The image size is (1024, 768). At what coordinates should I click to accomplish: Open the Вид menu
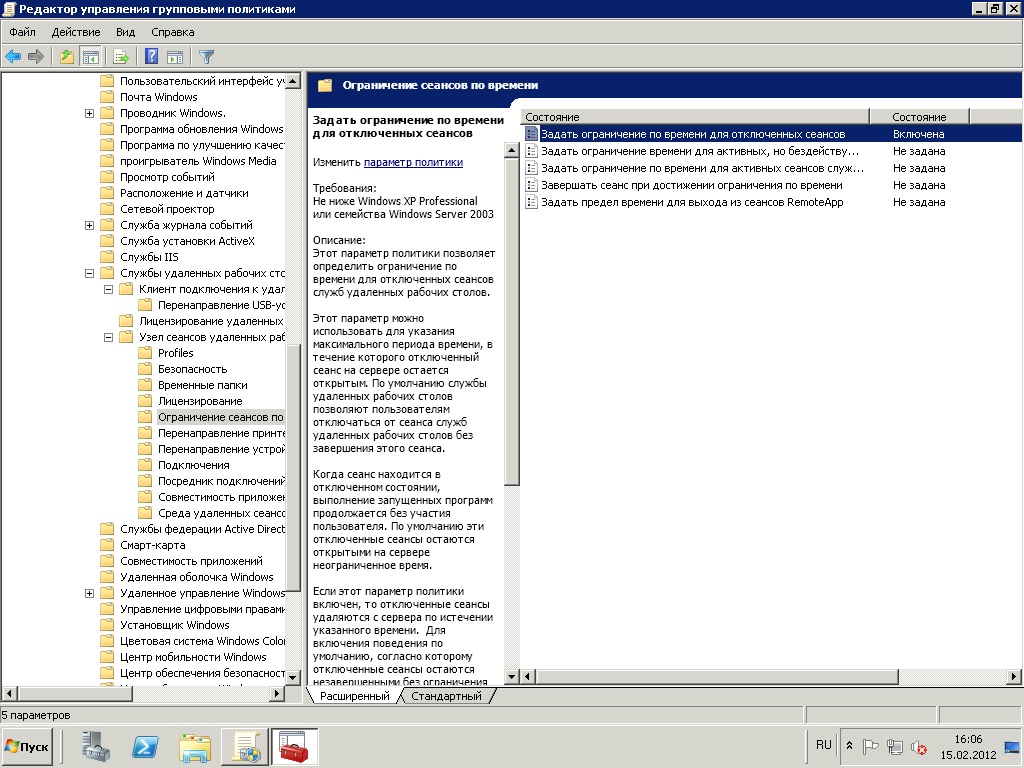pos(125,32)
